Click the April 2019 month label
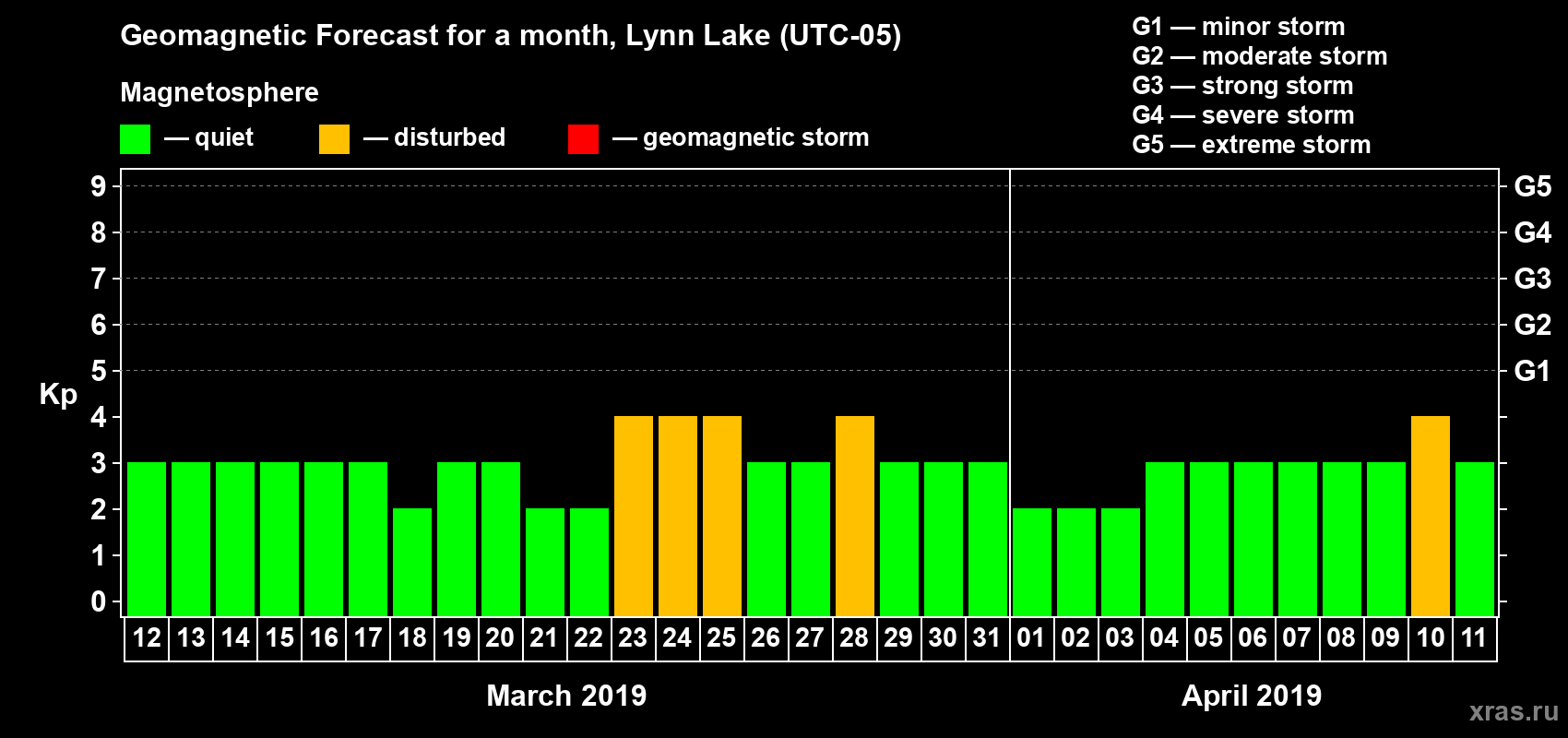 pos(1252,696)
